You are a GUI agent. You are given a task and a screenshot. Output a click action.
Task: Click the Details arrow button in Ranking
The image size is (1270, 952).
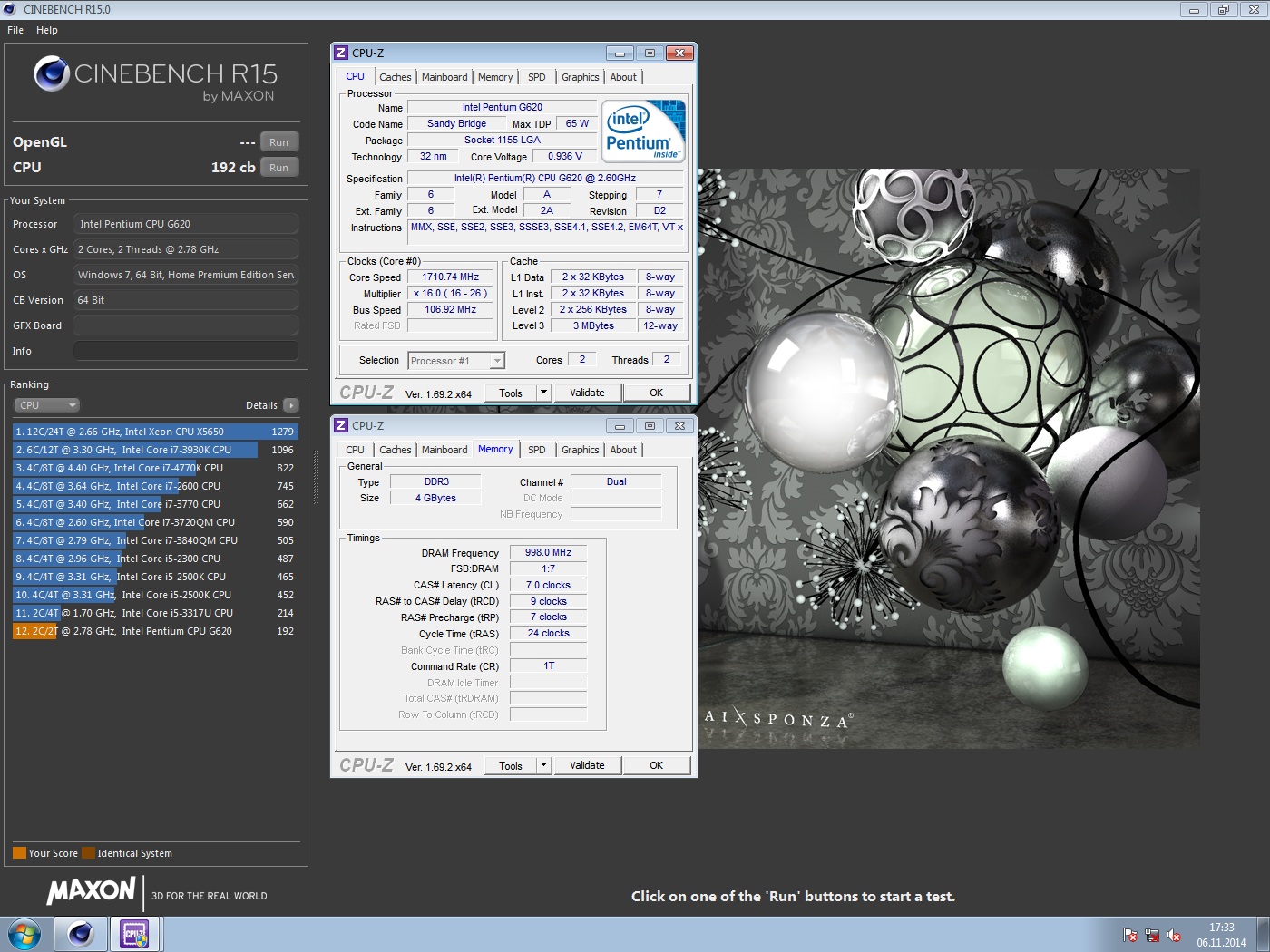pos(290,405)
